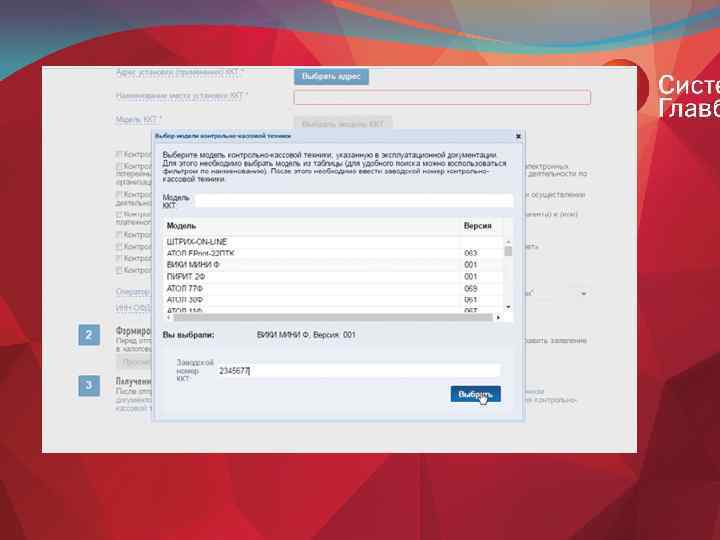Screen dimensions: 720x540
Task: Select the ШТРИХ-ON-LINE model row
Action: (333, 242)
